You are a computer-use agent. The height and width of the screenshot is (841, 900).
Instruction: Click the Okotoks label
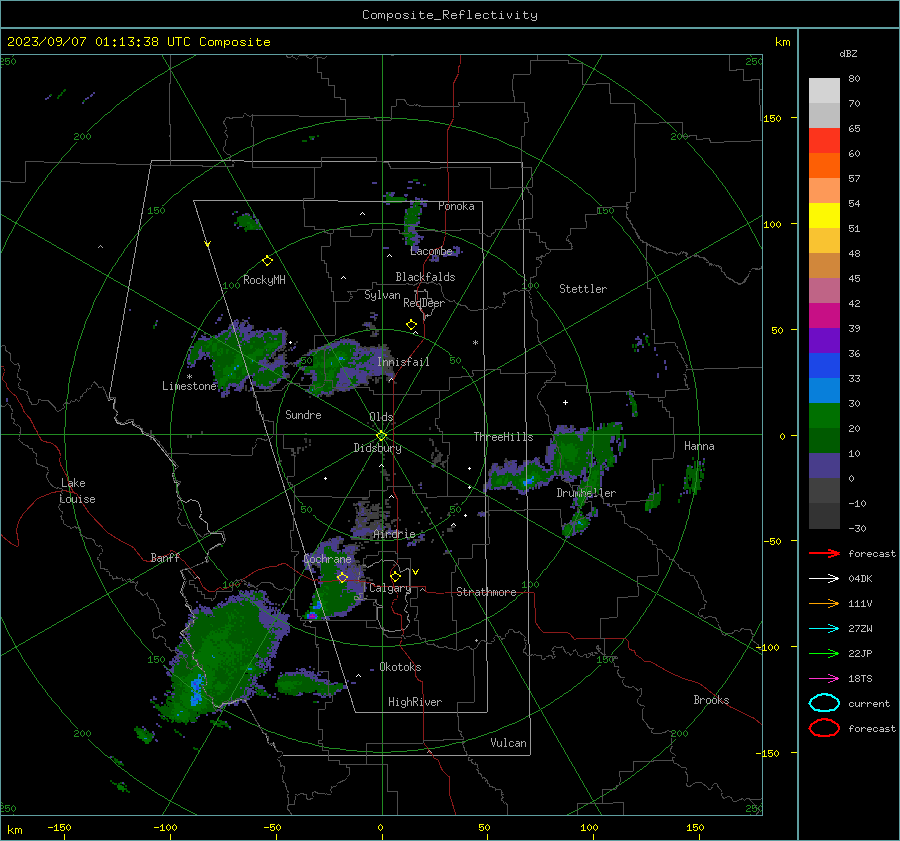point(400,667)
